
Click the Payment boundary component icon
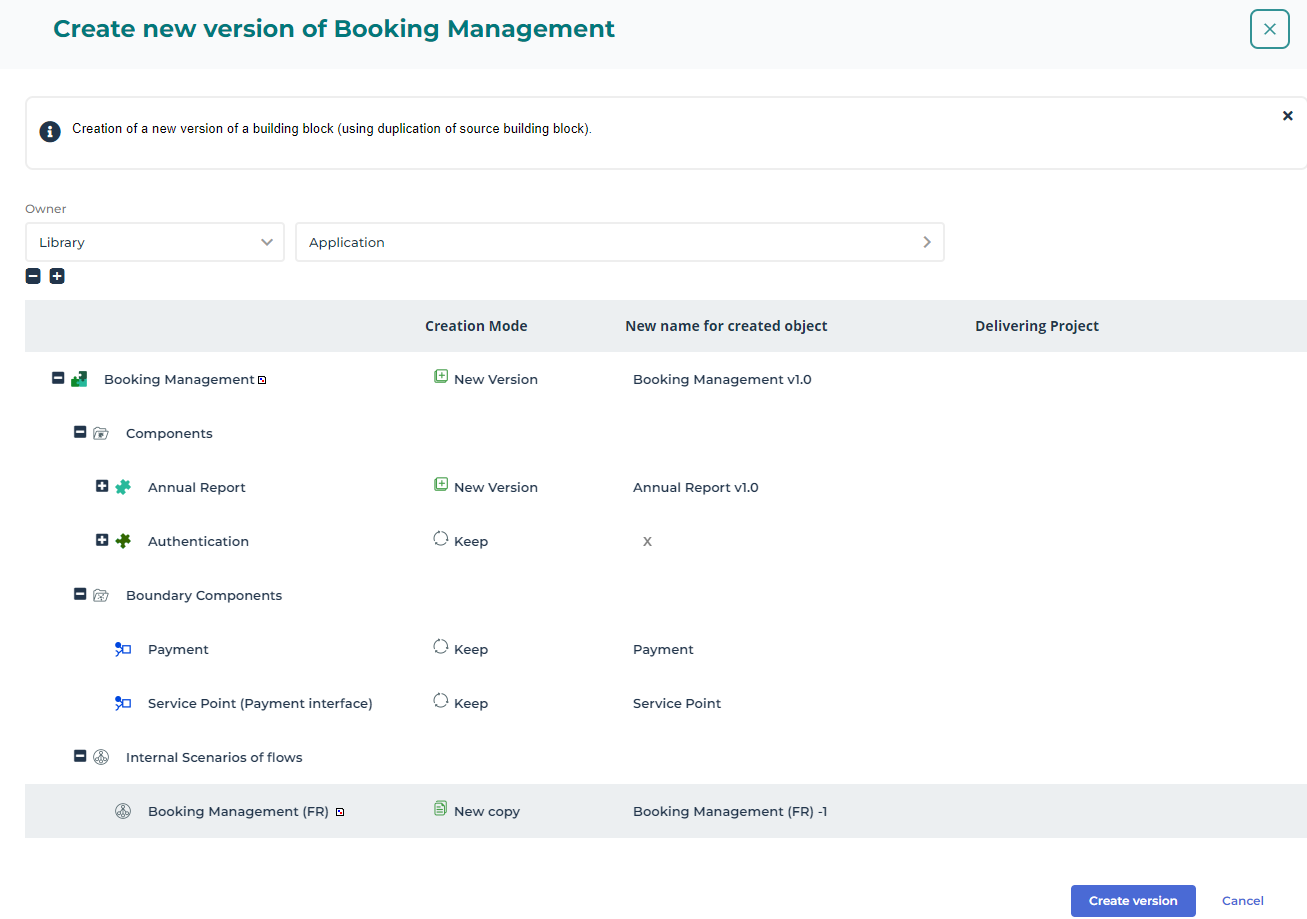tap(123, 649)
